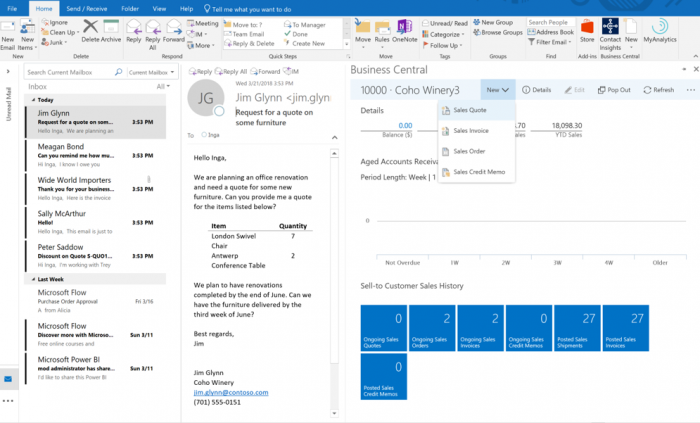Open the New Items ribbon icon
The width and height of the screenshot is (700, 423).
tap(27, 27)
